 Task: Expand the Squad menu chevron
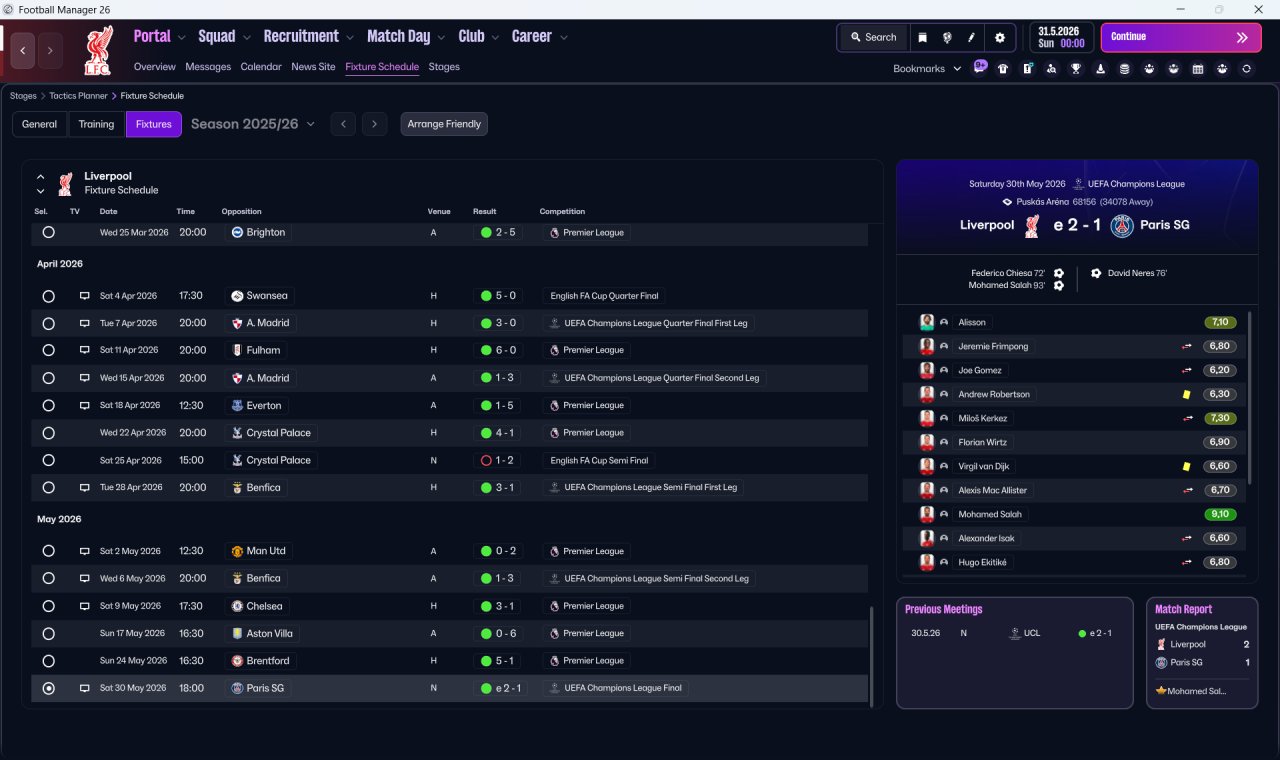click(246, 38)
